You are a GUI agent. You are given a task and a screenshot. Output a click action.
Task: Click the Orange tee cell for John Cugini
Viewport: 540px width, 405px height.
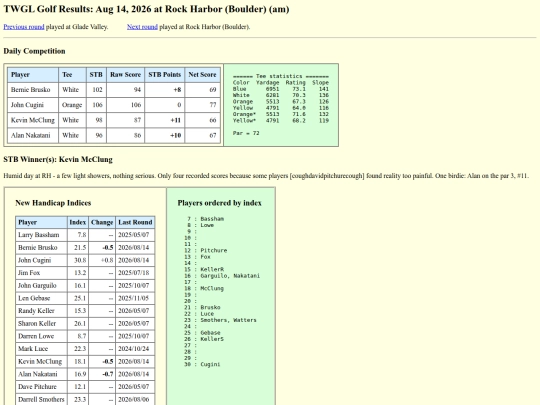click(x=72, y=105)
